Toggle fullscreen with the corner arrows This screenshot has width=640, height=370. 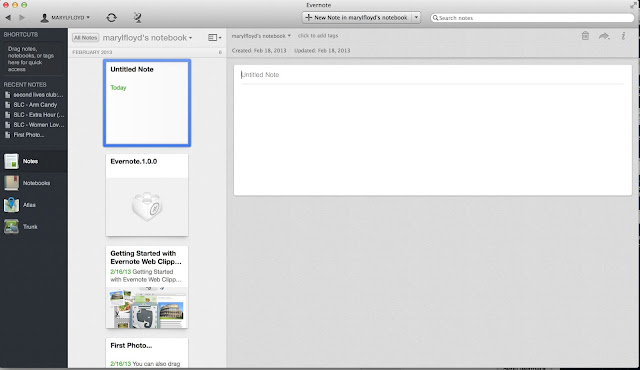(x=633, y=5)
